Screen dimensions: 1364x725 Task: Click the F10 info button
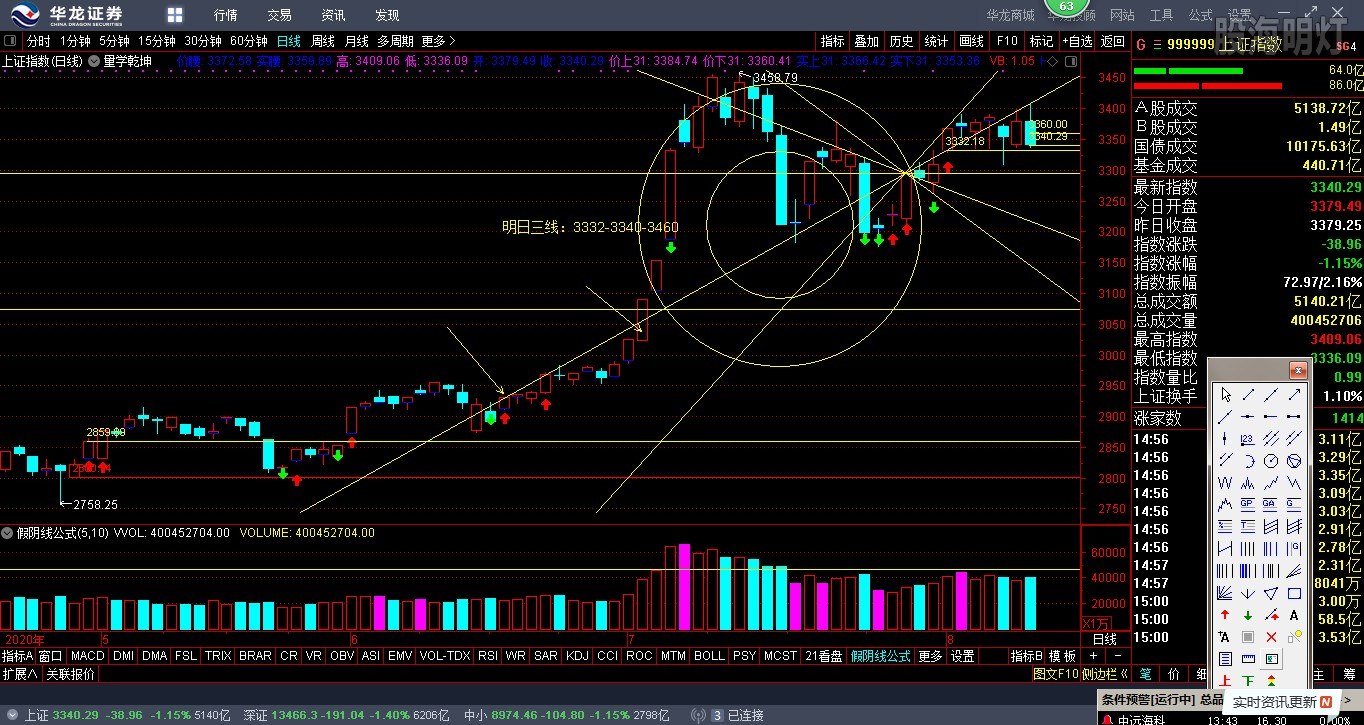(1007, 41)
